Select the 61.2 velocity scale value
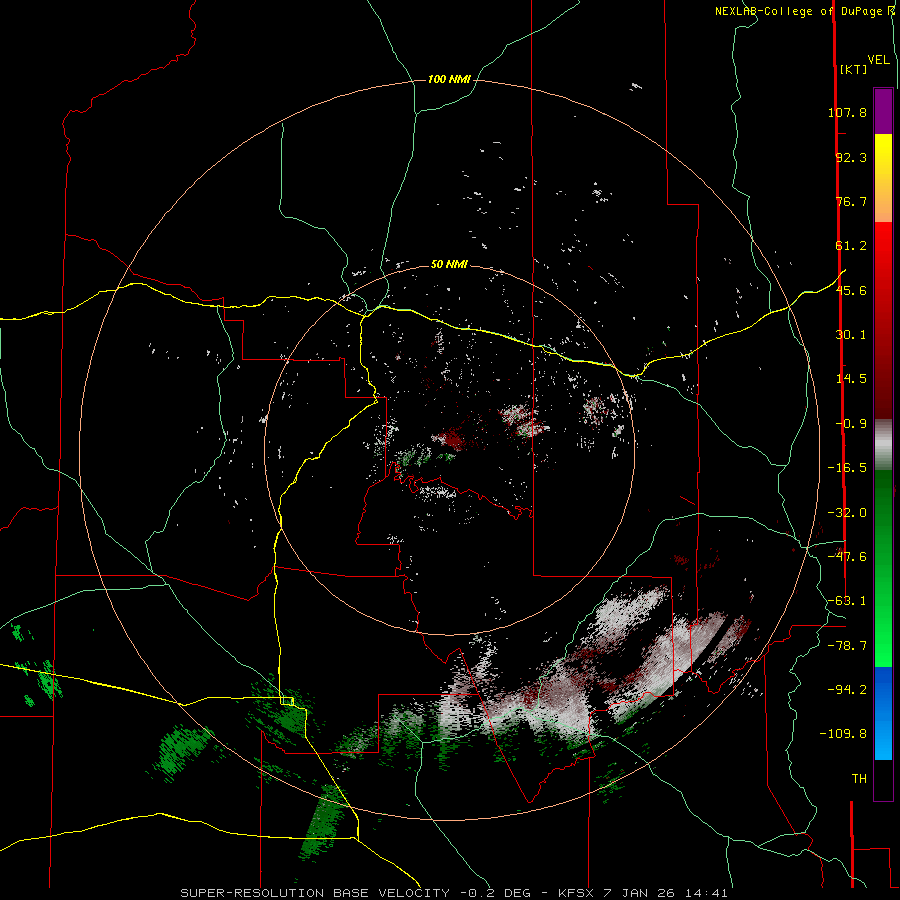 pos(851,246)
